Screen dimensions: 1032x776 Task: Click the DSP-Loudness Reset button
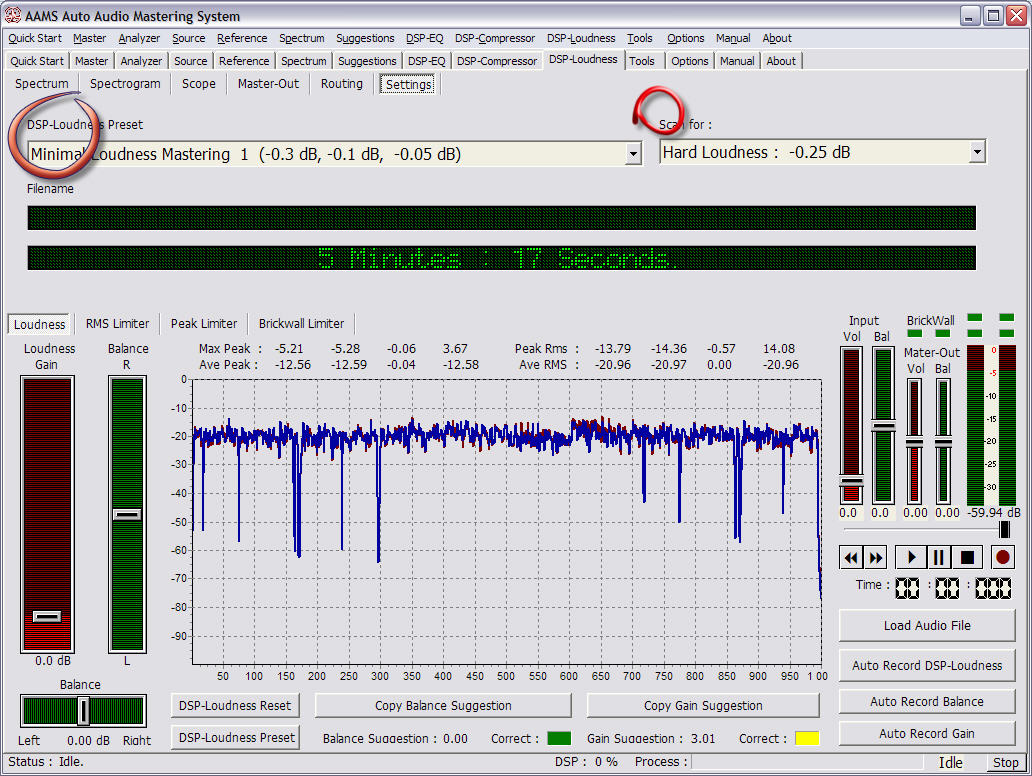pos(235,706)
